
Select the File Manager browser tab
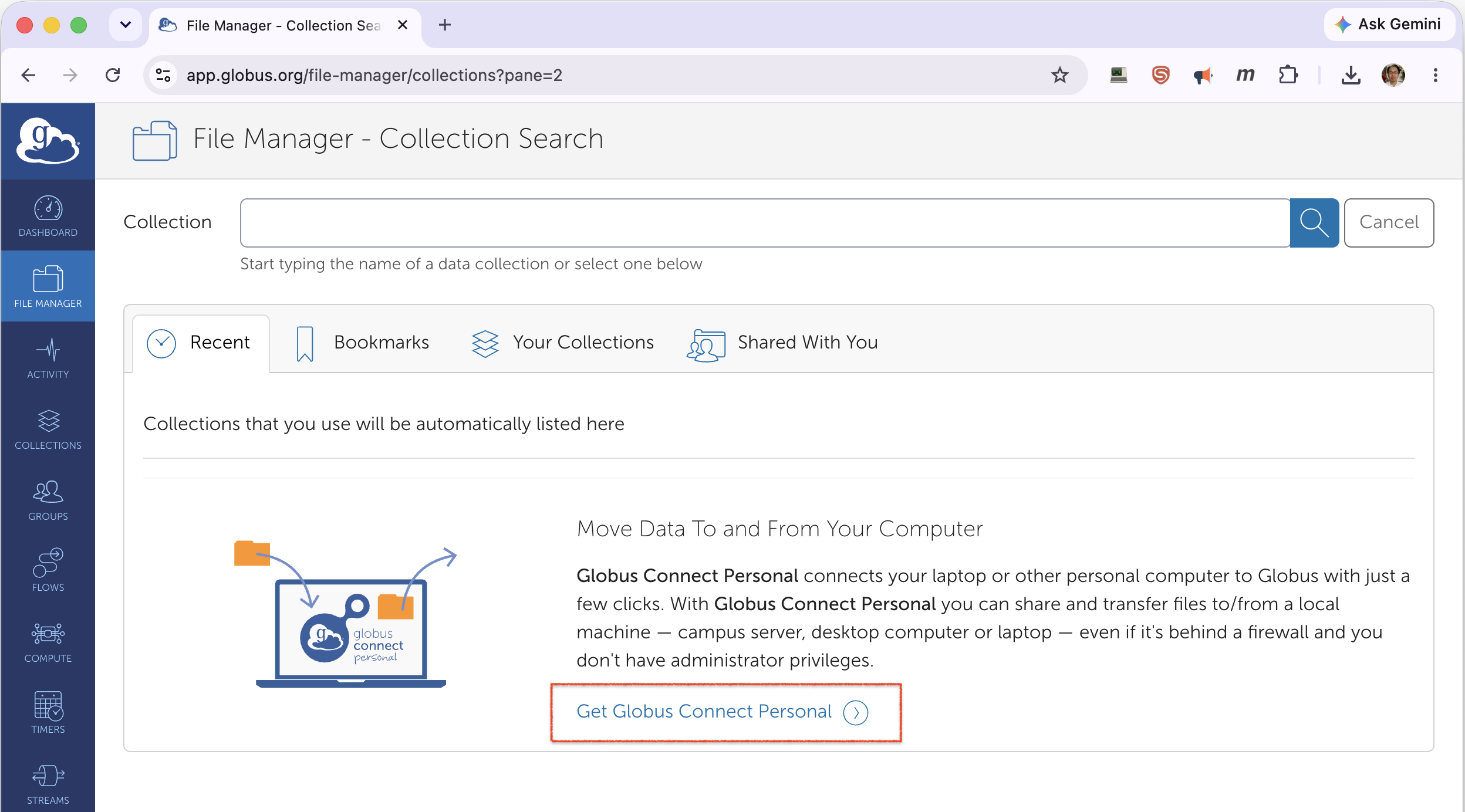pos(285,25)
